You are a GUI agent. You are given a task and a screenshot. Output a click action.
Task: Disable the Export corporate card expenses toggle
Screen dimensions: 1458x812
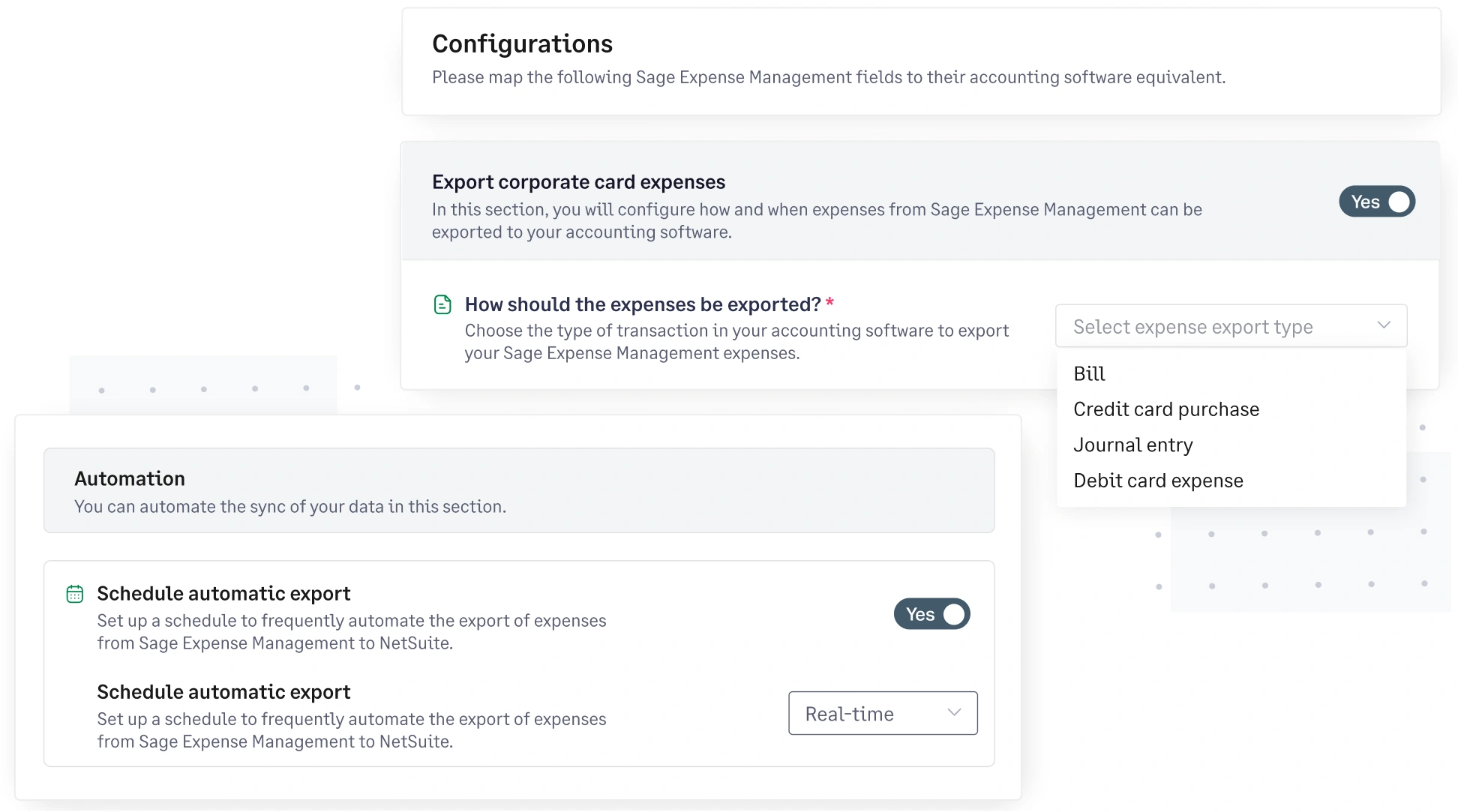[1377, 202]
